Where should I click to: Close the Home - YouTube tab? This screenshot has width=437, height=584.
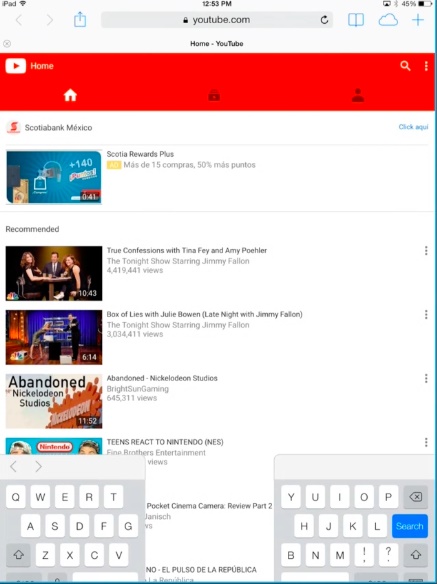(7, 44)
